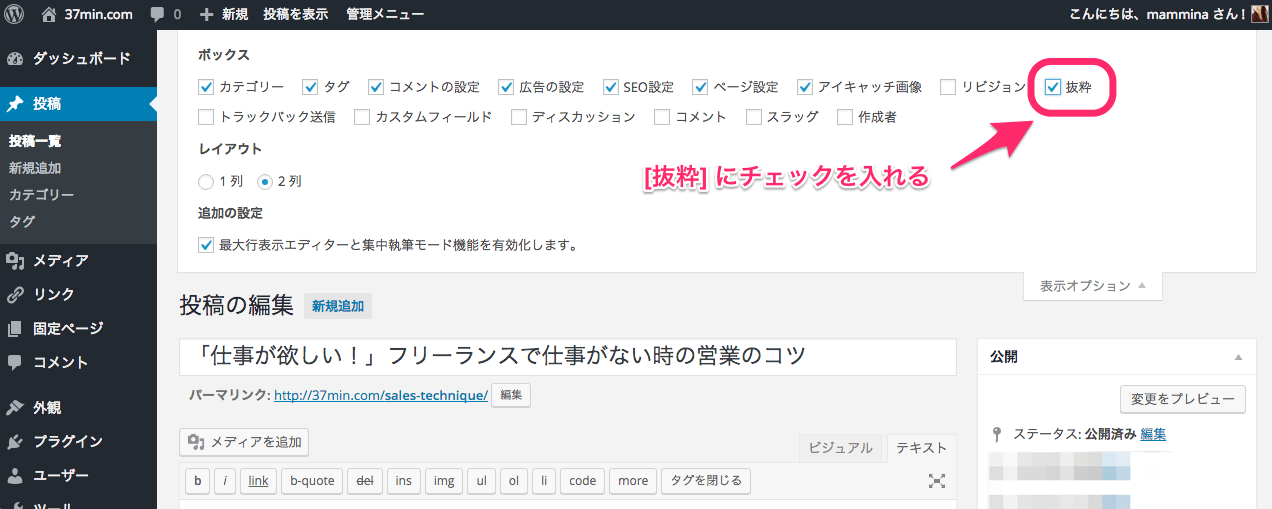Click the ダッシュボード gauge icon
This screenshot has height=509, width=1272.
[15, 58]
